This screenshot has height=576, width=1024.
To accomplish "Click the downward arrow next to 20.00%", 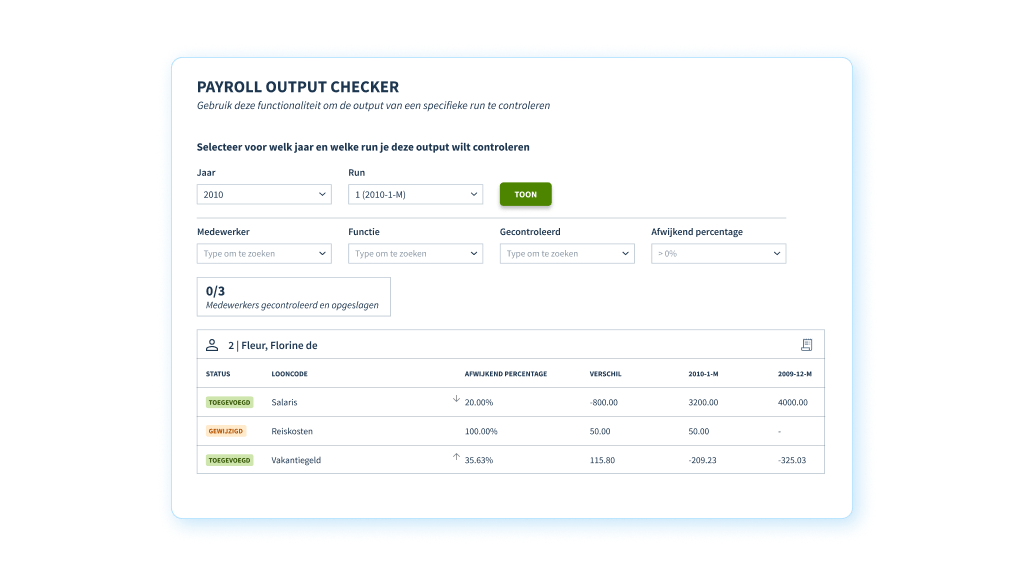I will point(454,402).
